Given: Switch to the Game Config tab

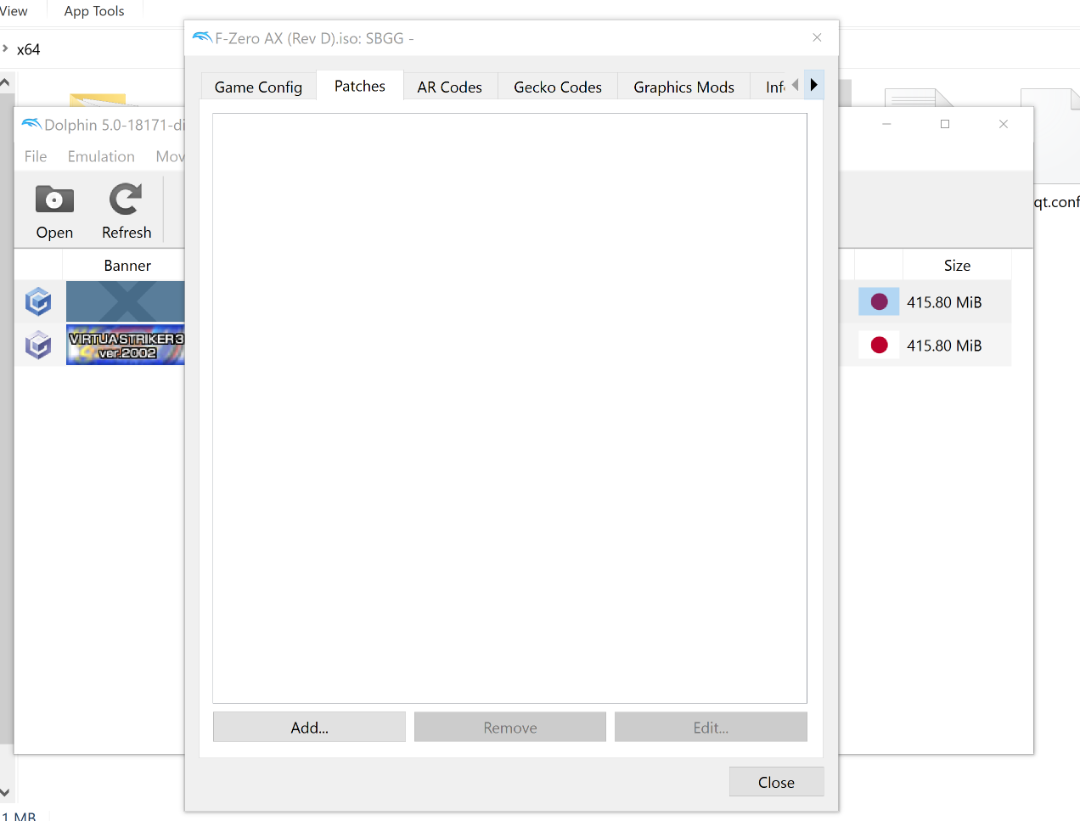Looking at the screenshot, I should pos(258,87).
